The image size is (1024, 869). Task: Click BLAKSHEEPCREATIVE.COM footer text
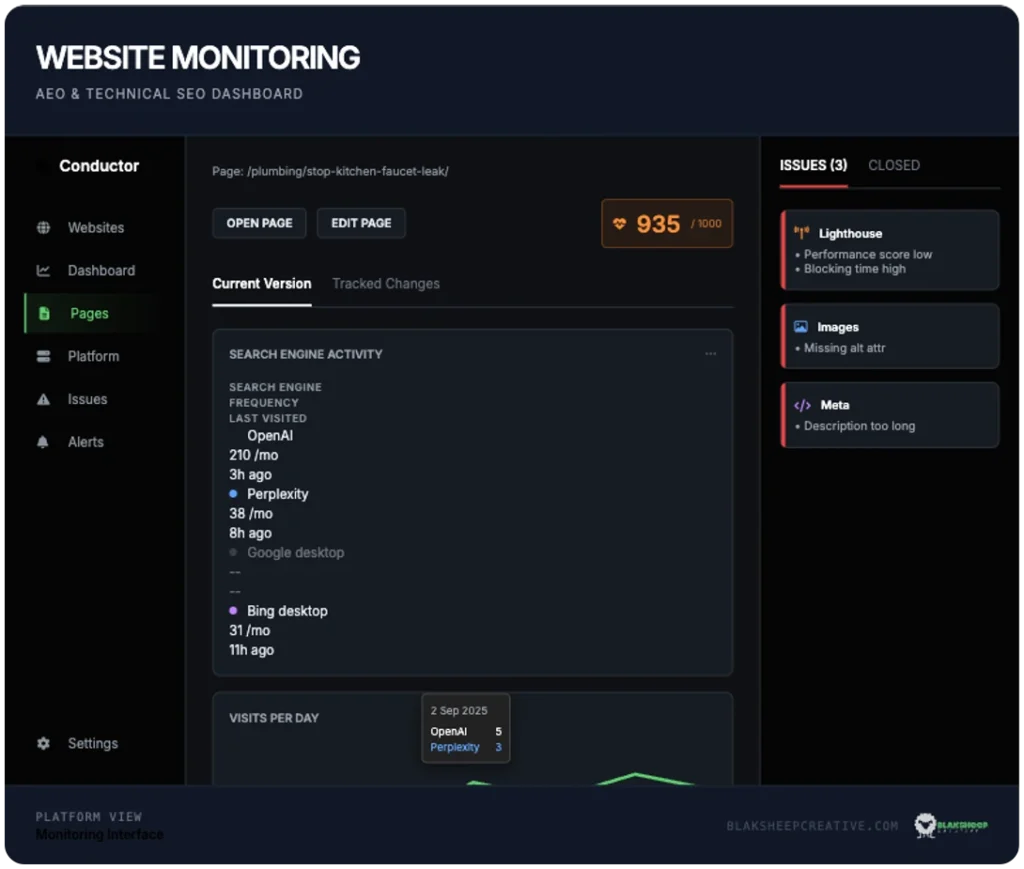tap(812, 827)
